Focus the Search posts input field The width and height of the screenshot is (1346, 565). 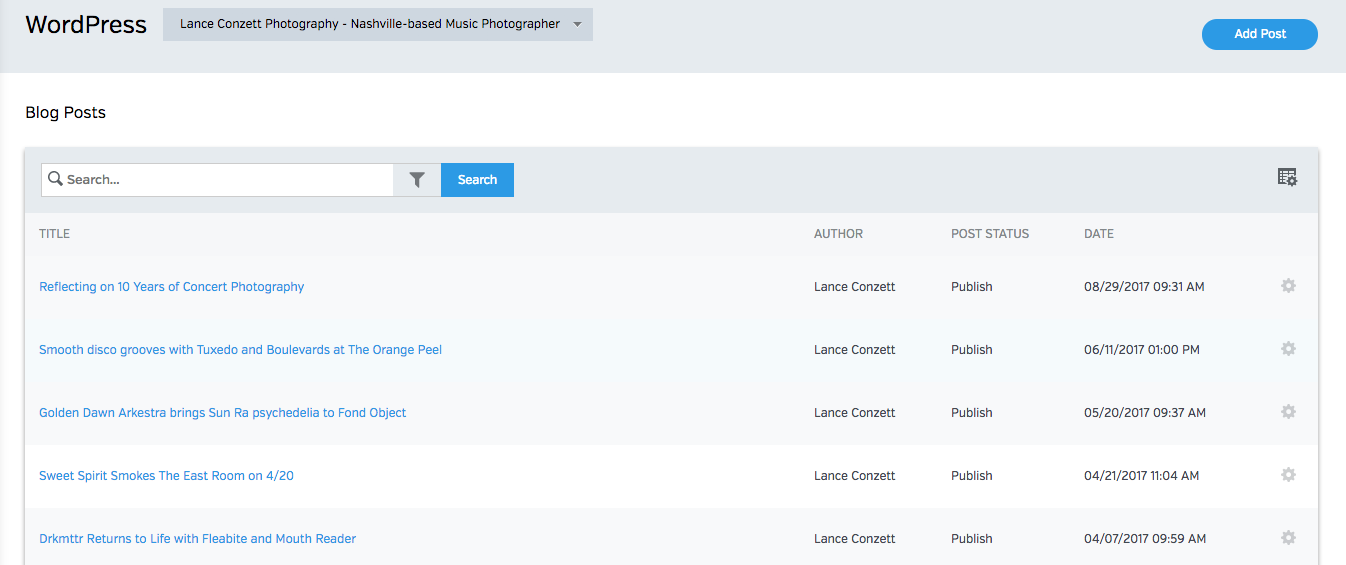225,180
